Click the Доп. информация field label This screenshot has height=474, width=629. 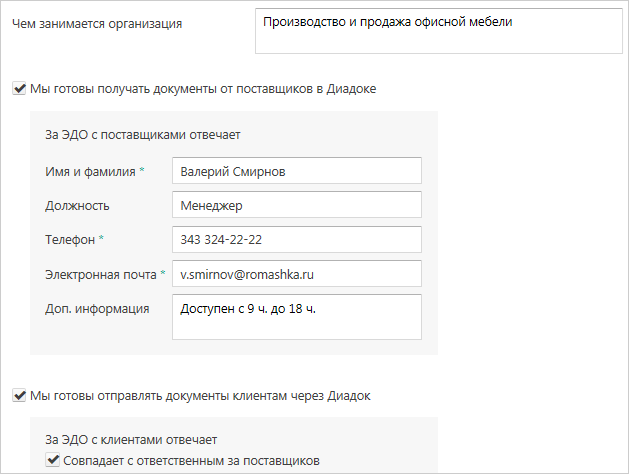[97, 308]
